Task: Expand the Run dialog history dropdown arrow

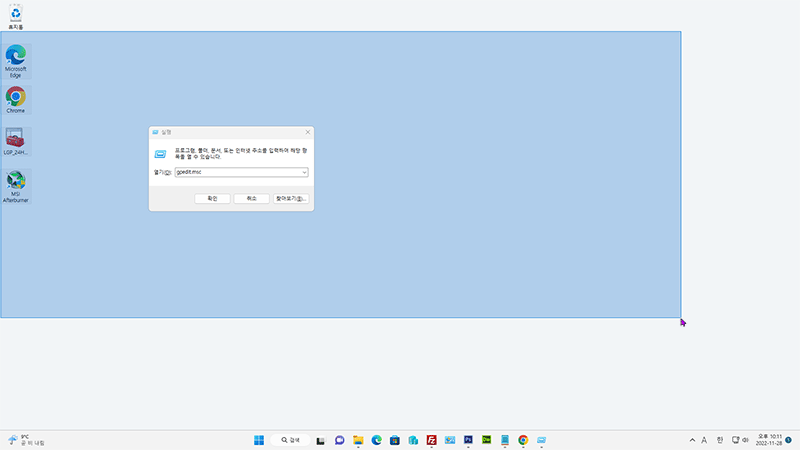Action: (x=304, y=172)
